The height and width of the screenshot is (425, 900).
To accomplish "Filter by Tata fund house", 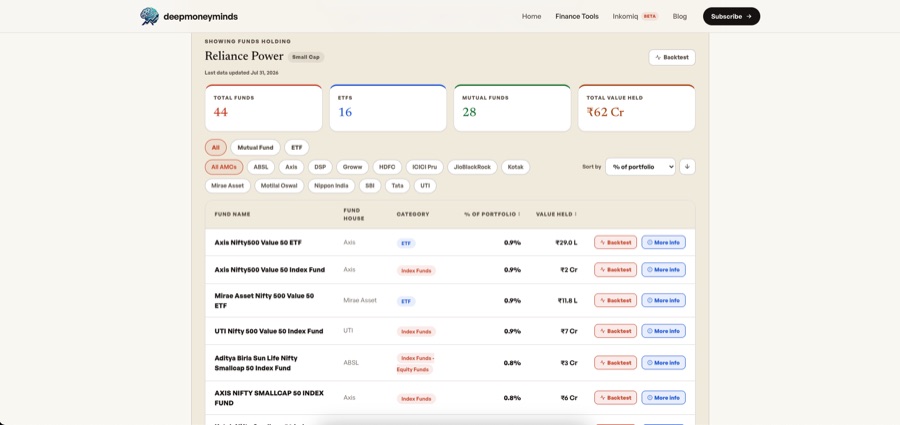I will 397,186.
